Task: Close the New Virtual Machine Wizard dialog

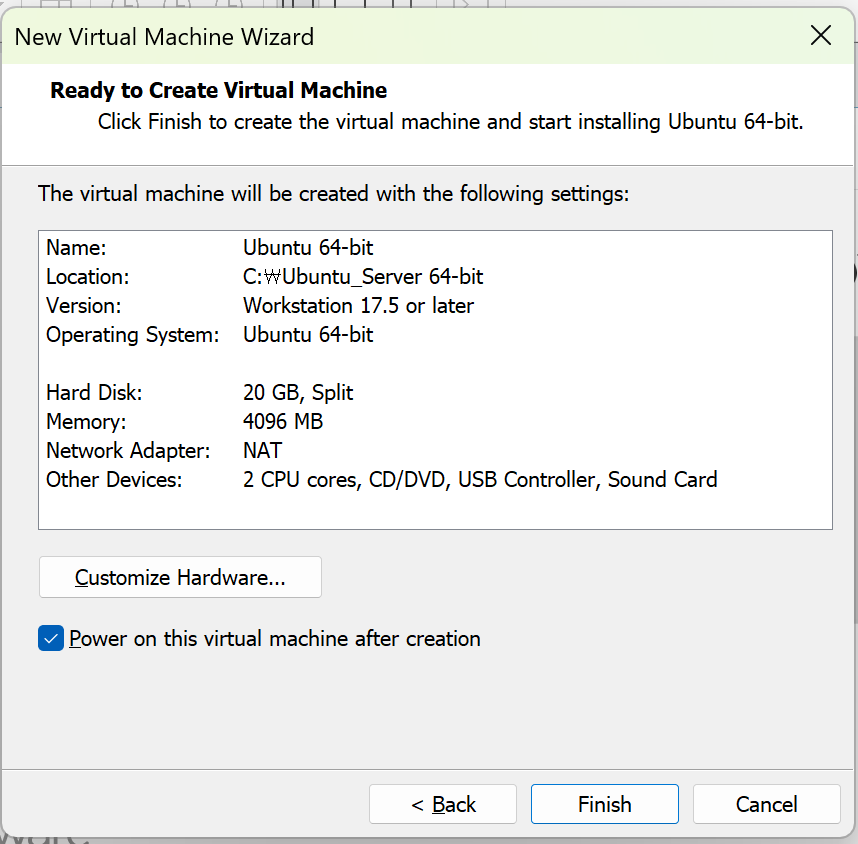Action: click(x=821, y=36)
